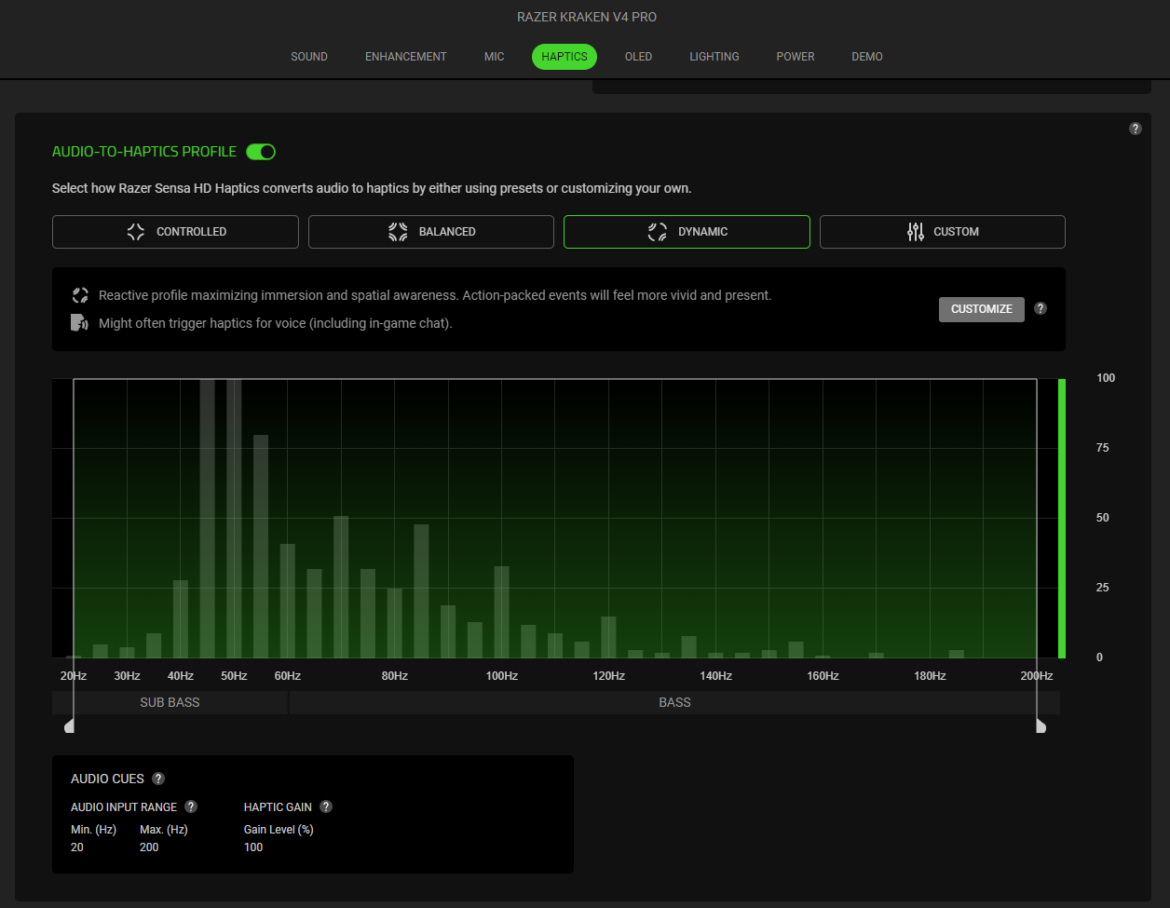The width and height of the screenshot is (1170, 908).
Task: Open the Power tab
Action: tap(795, 57)
